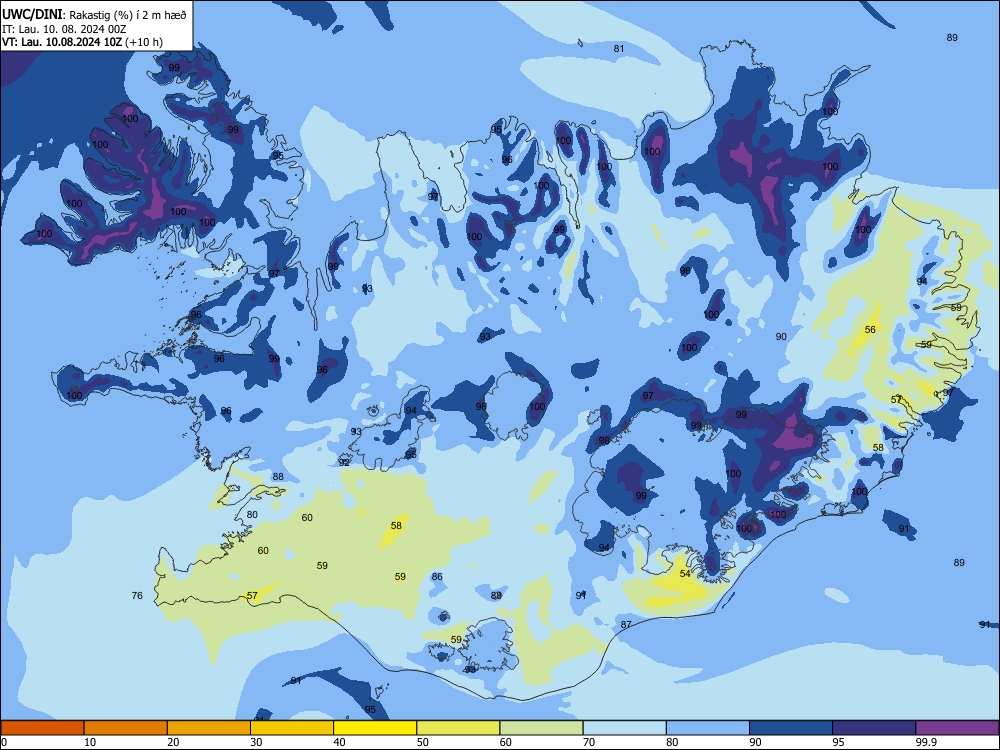Click the light blue 80–90 legend swatch
This screenshot has height=750, width=1000.
pos(707,728)
